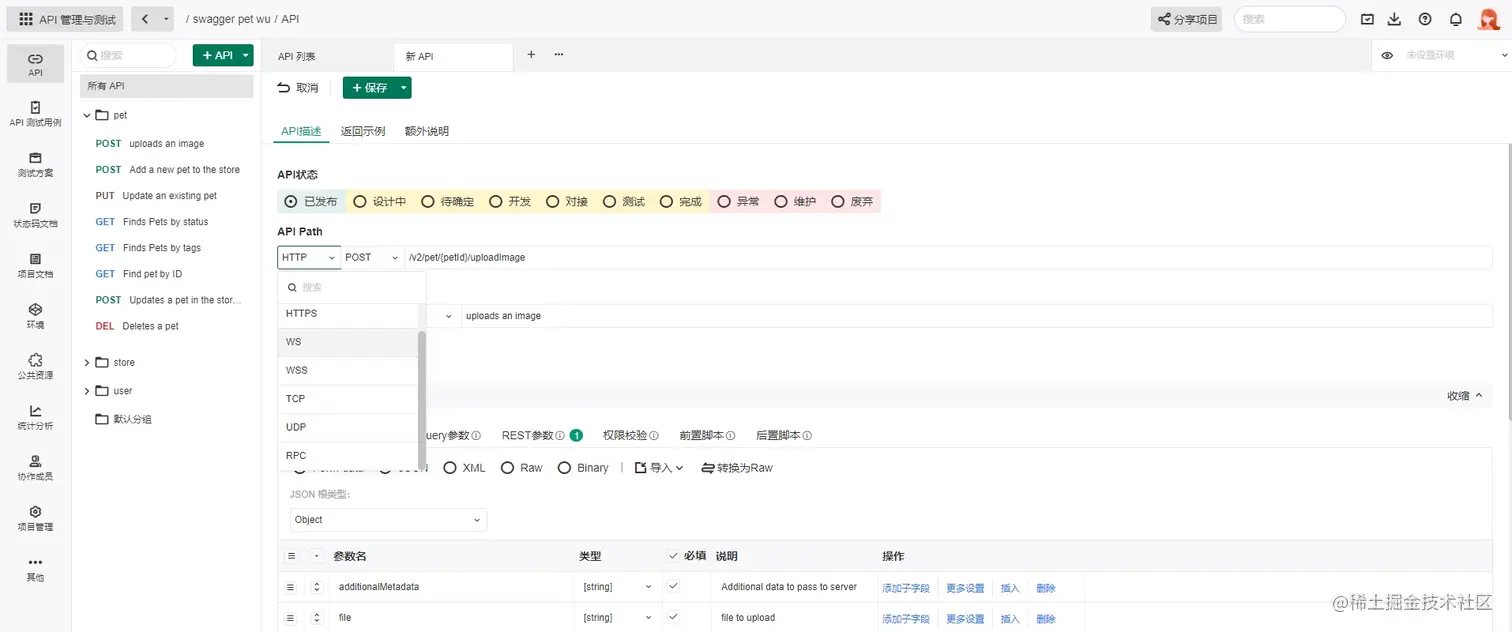Select the 开发 API status
Viewport: 1512px width, 632px height.
[x=510, y=201]
